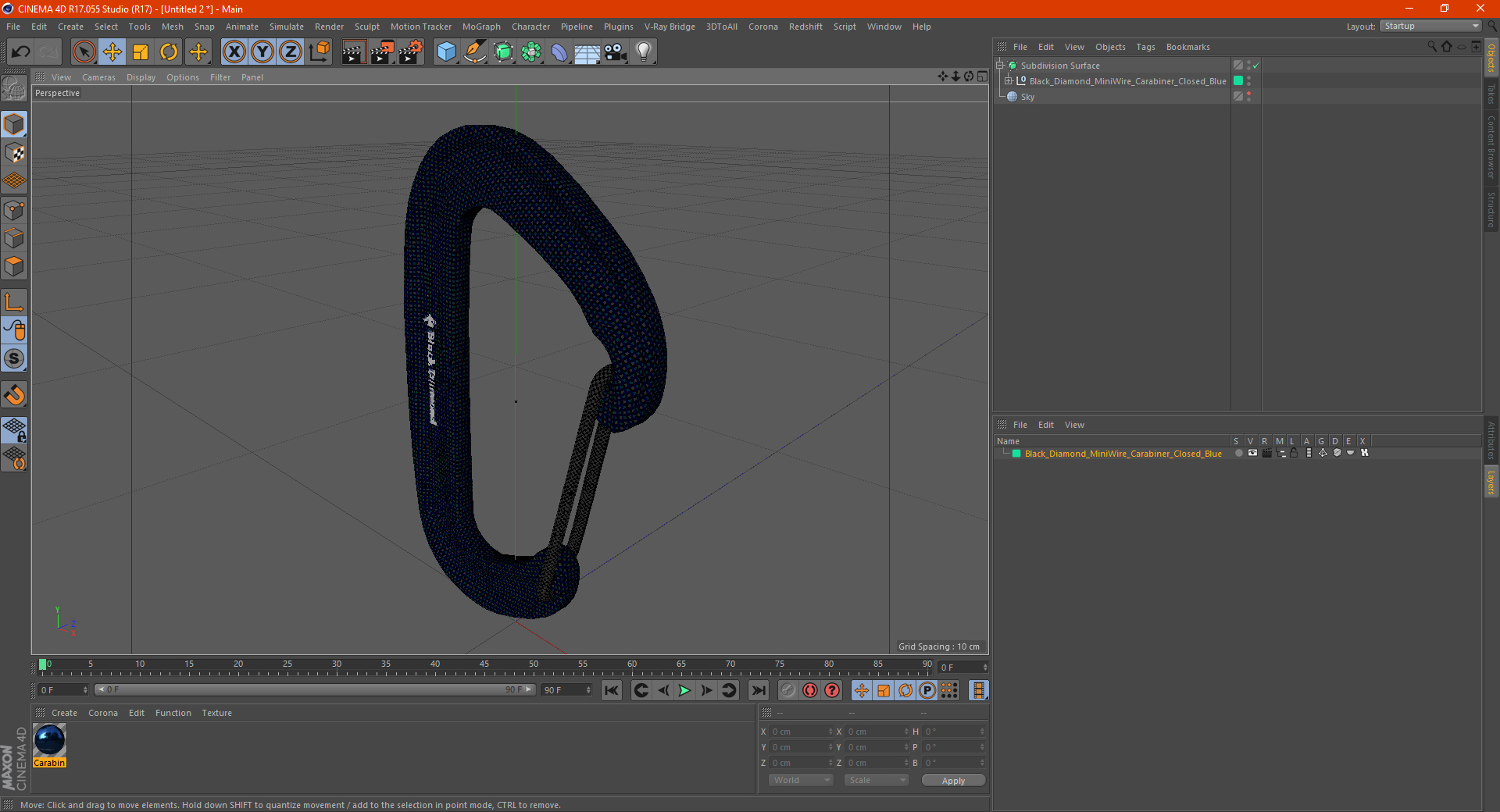The width and height of the screenshot is (1500, 812).
Task: Select the Scale tool
Action: click(141, 52)
